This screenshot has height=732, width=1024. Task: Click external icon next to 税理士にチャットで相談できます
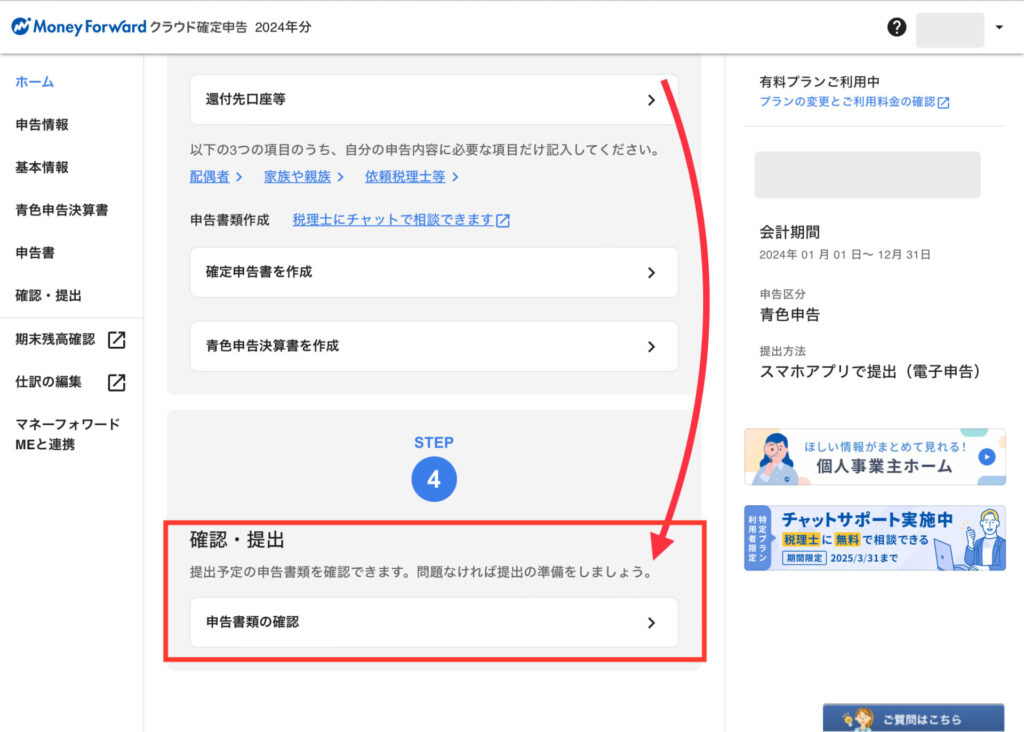click(x=503, y=221)
